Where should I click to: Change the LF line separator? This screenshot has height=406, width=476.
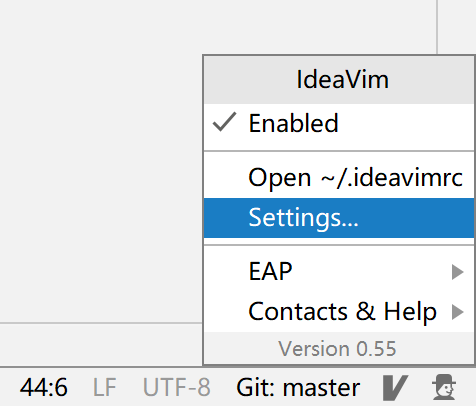[104, 387]
